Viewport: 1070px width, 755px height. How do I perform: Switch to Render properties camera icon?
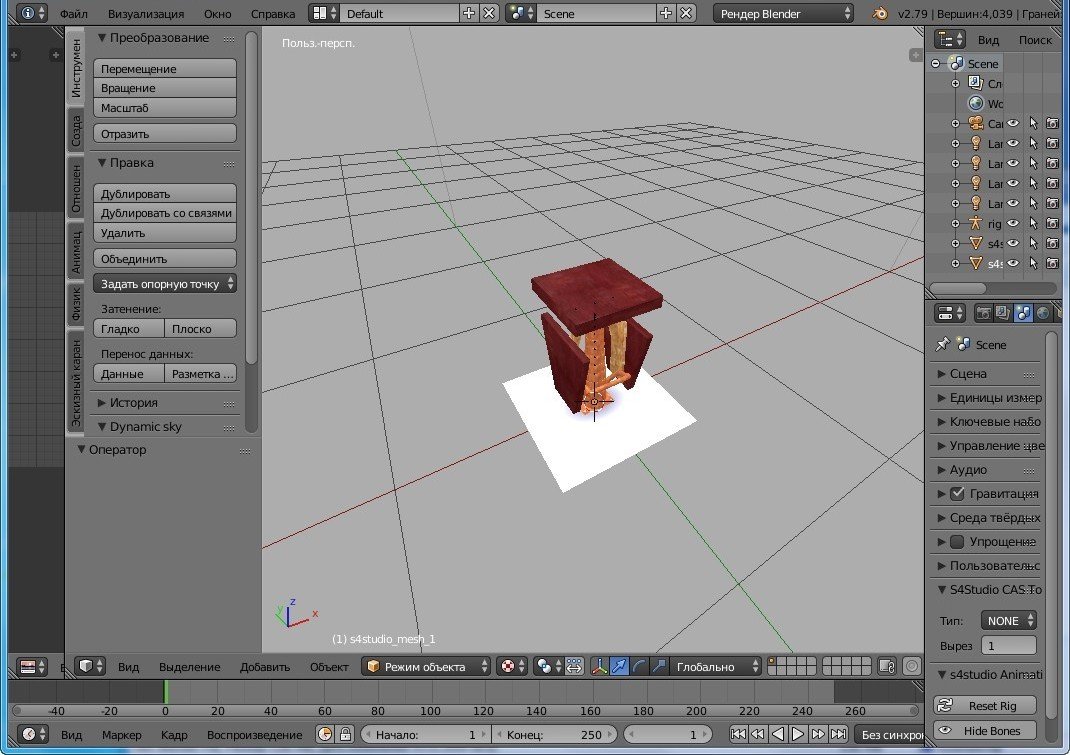coord(983,313)
